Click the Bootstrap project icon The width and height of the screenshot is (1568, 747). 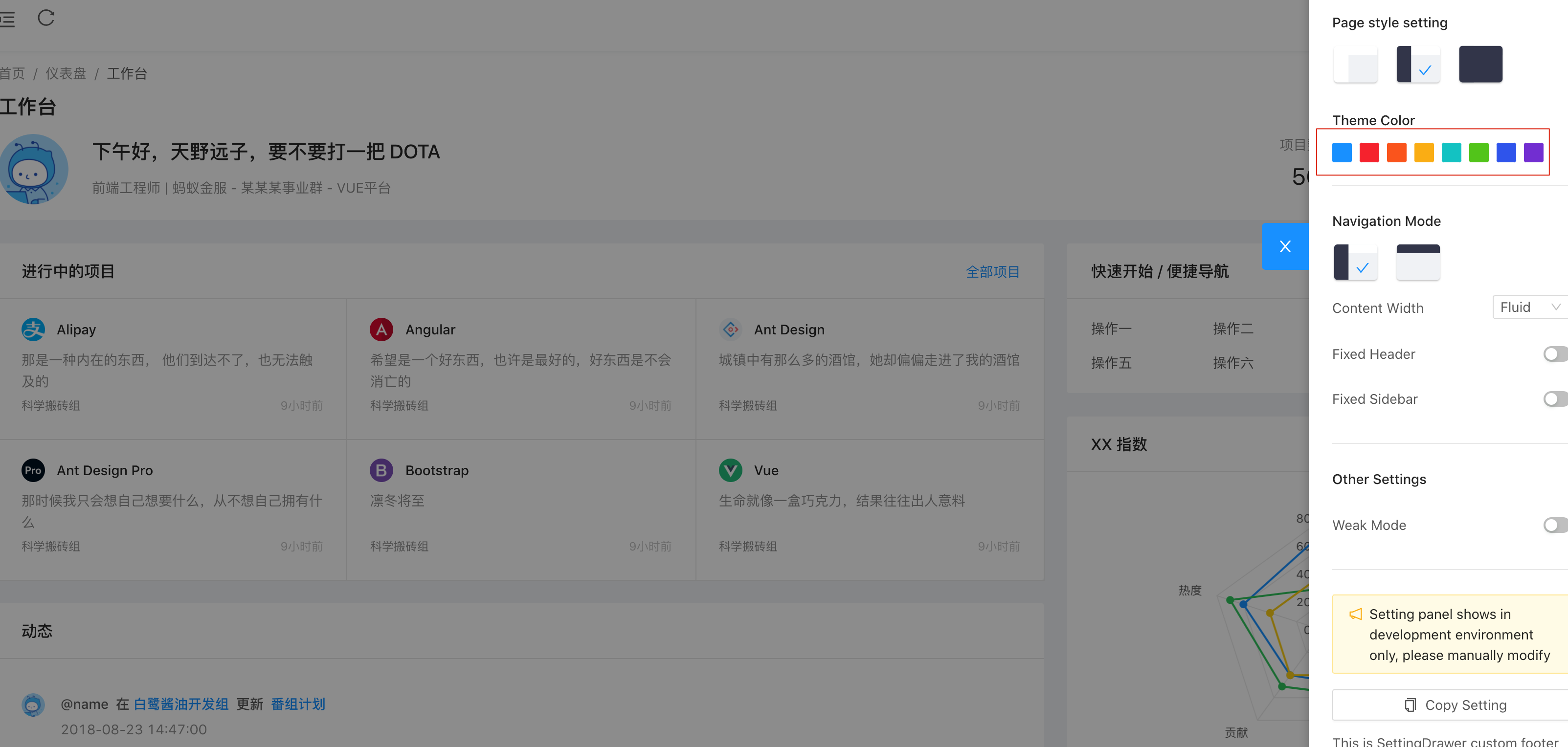point(381,470)
